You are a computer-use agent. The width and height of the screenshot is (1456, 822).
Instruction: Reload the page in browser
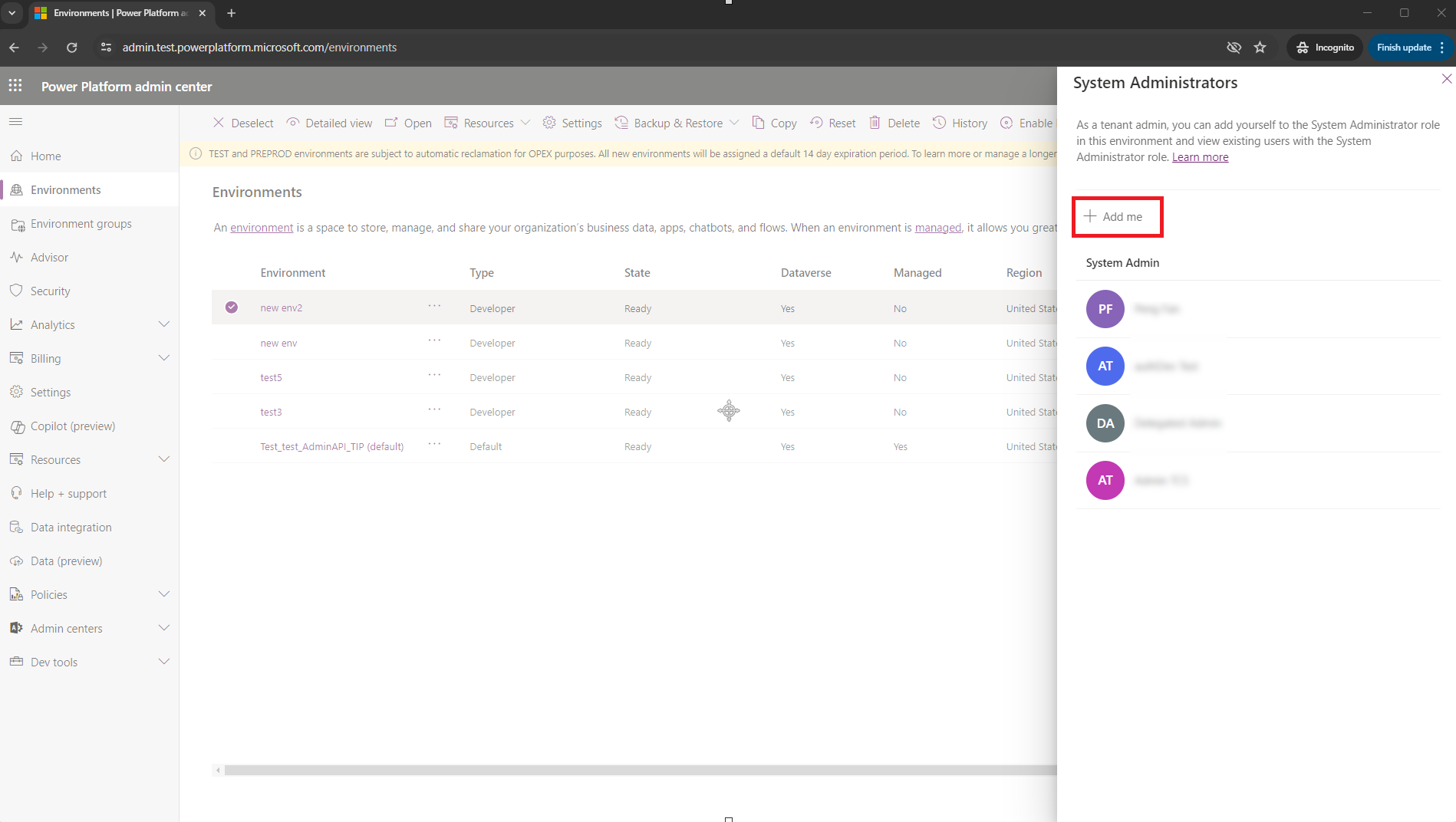[71, 48]
